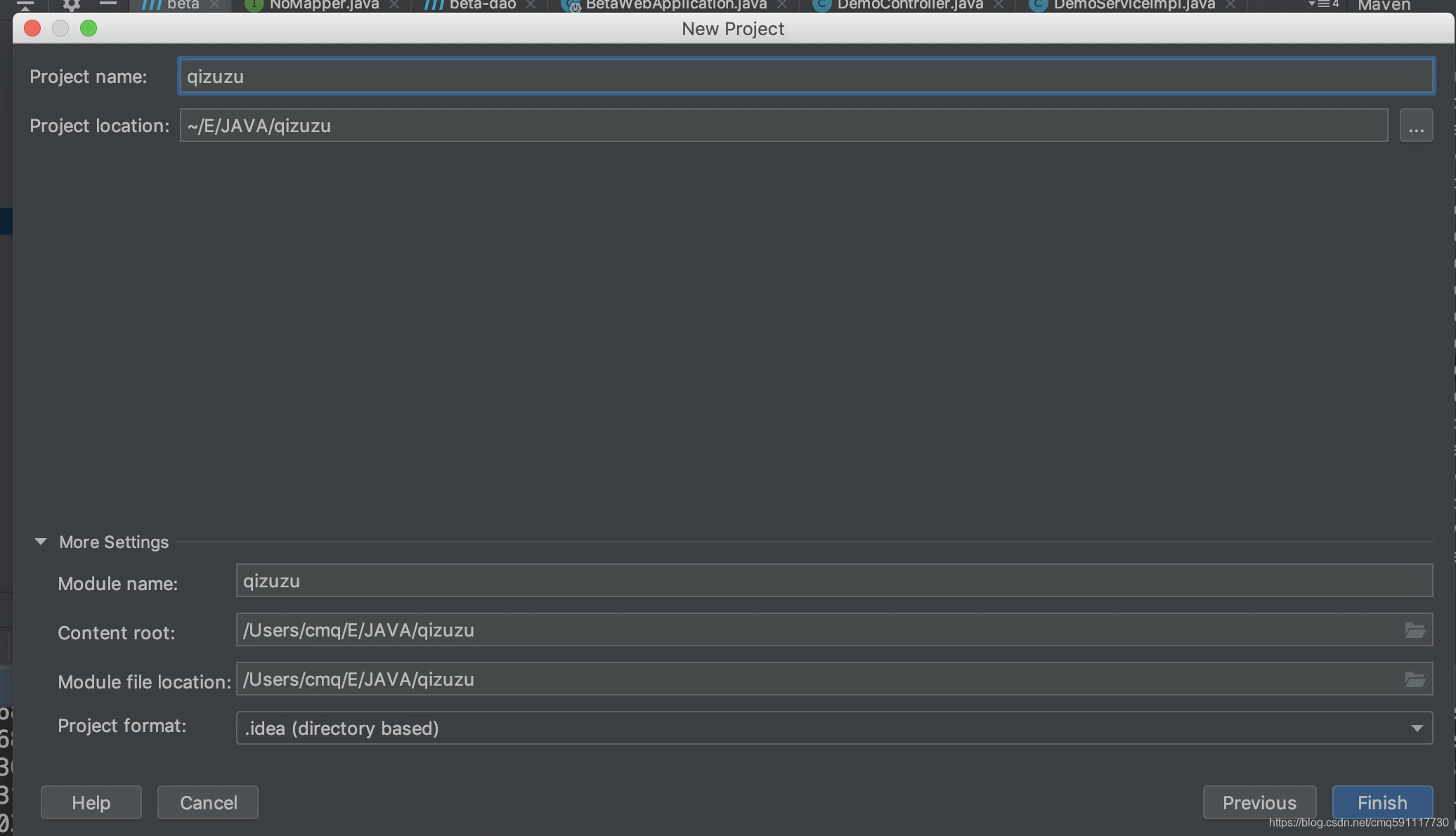This screenshot has width=1456, height=836.
Task: Open folder browser for Module file location
Action: click(x=1415, y=679)
